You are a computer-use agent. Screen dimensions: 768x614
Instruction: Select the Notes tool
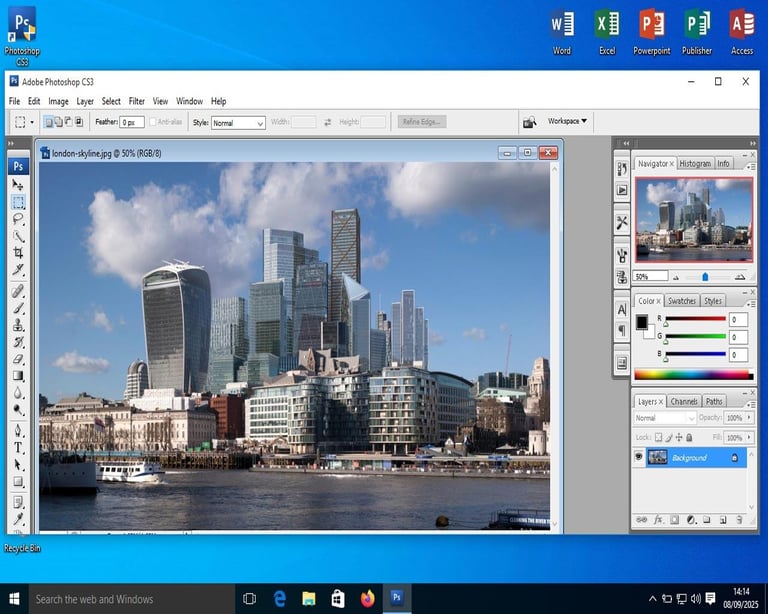click(18, 502)
